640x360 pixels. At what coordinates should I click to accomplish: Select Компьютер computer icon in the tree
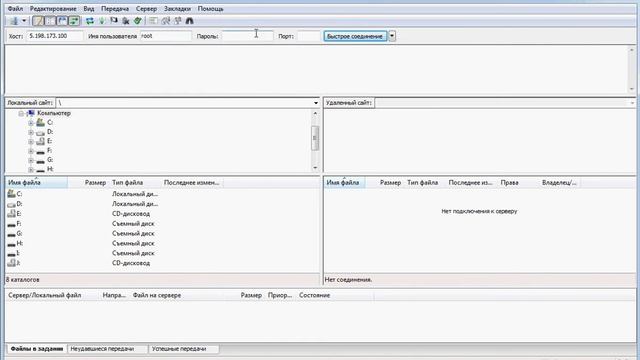point(31,113)
